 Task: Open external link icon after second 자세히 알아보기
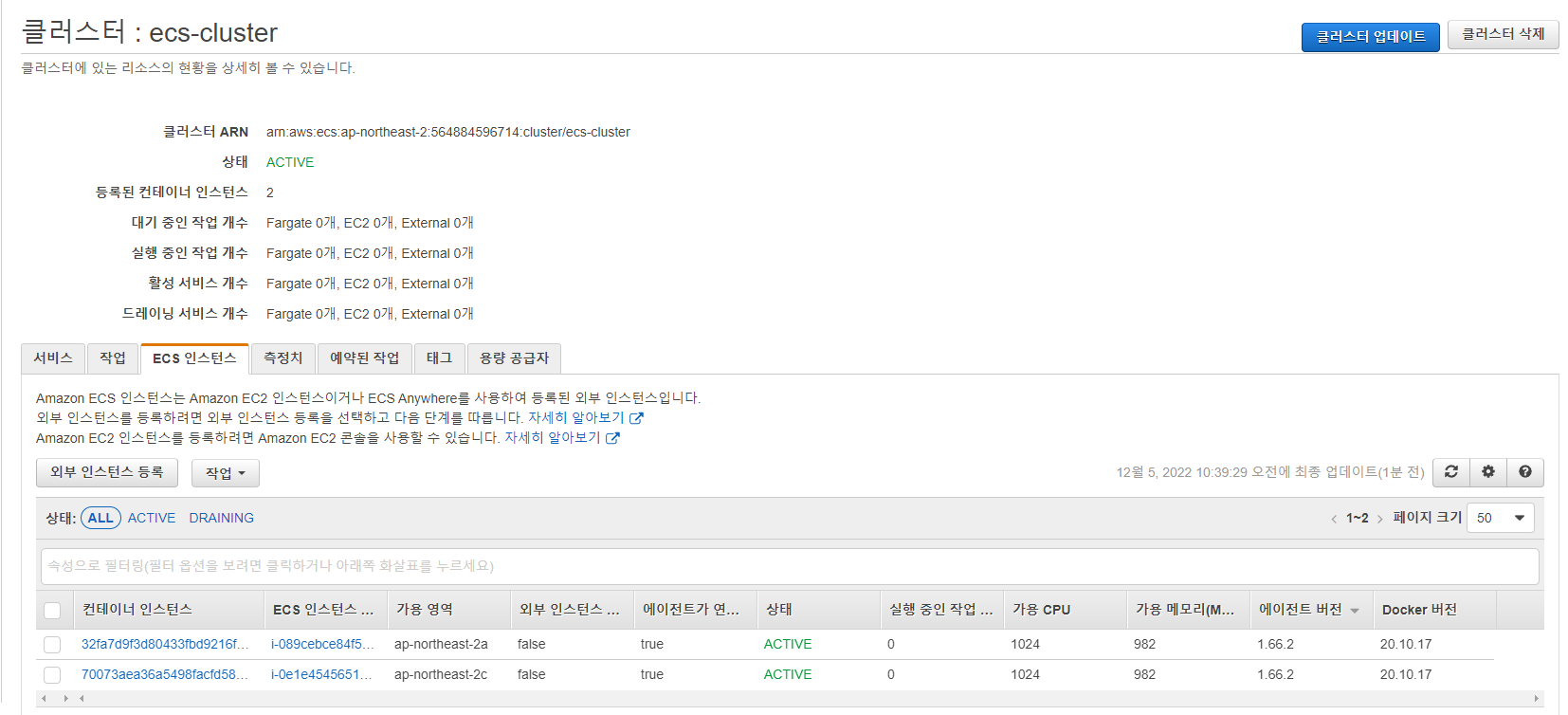[x=612, y=438]
